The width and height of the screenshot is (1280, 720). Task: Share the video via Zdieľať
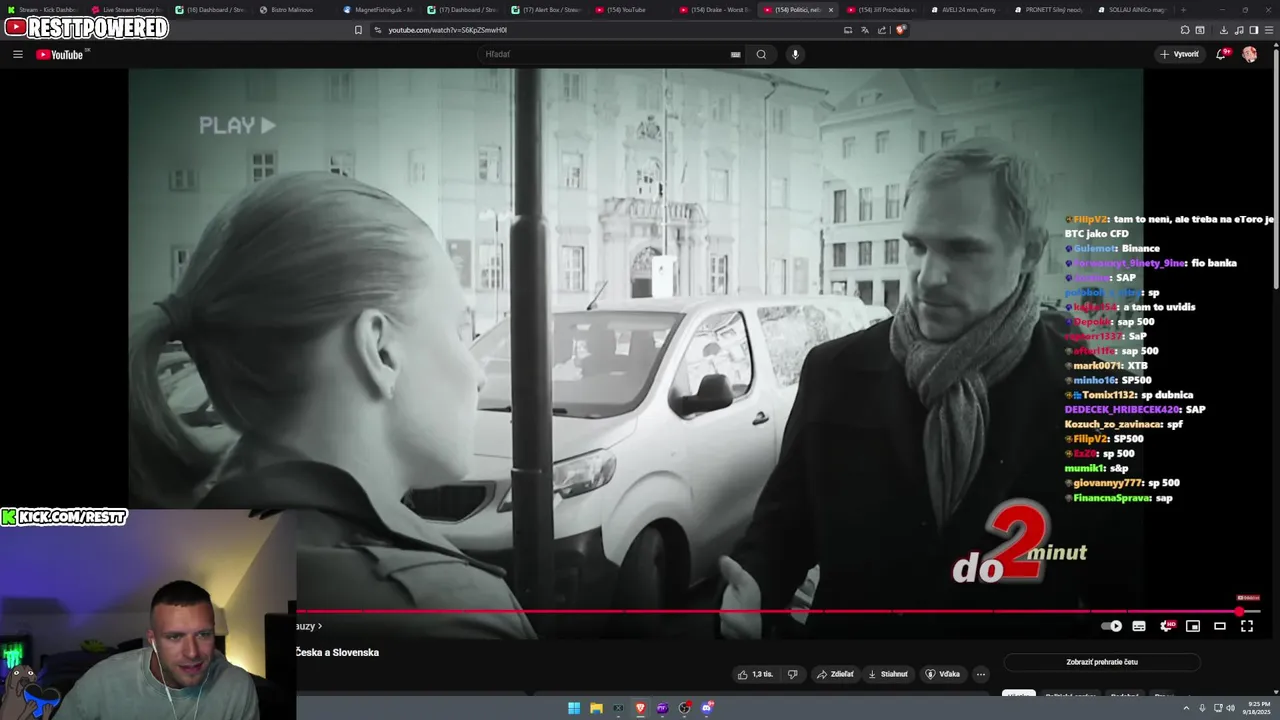click(x=835, y=674)
